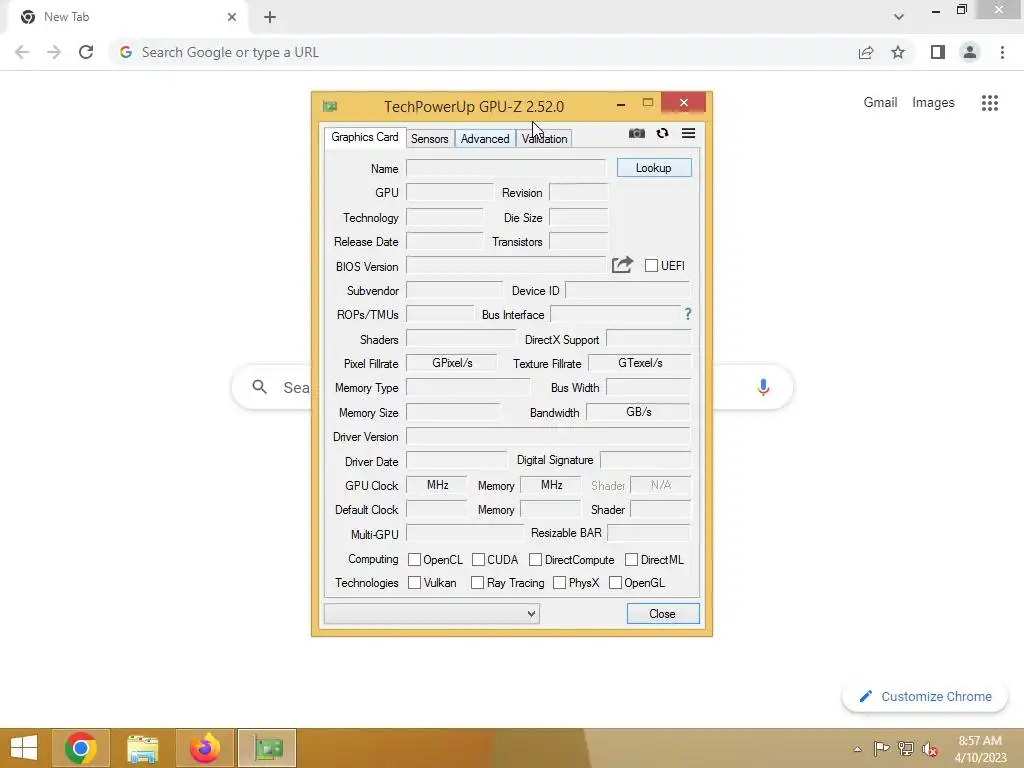Viewport: 1024px width, 768px height.
Task: Expand the GPU selection dropdown
Action: (x=432, y=613)
